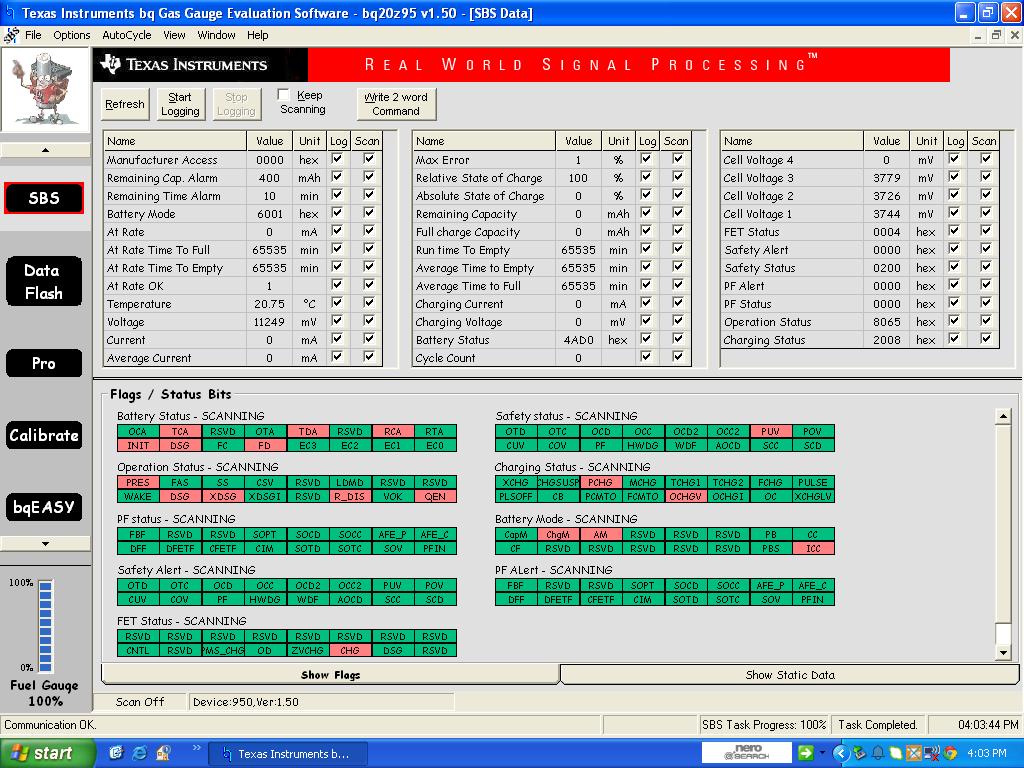Click the sidebar down arrow below bqEASY
Image resolution: width=1024 pixels, height=768 pixels.
45,543
